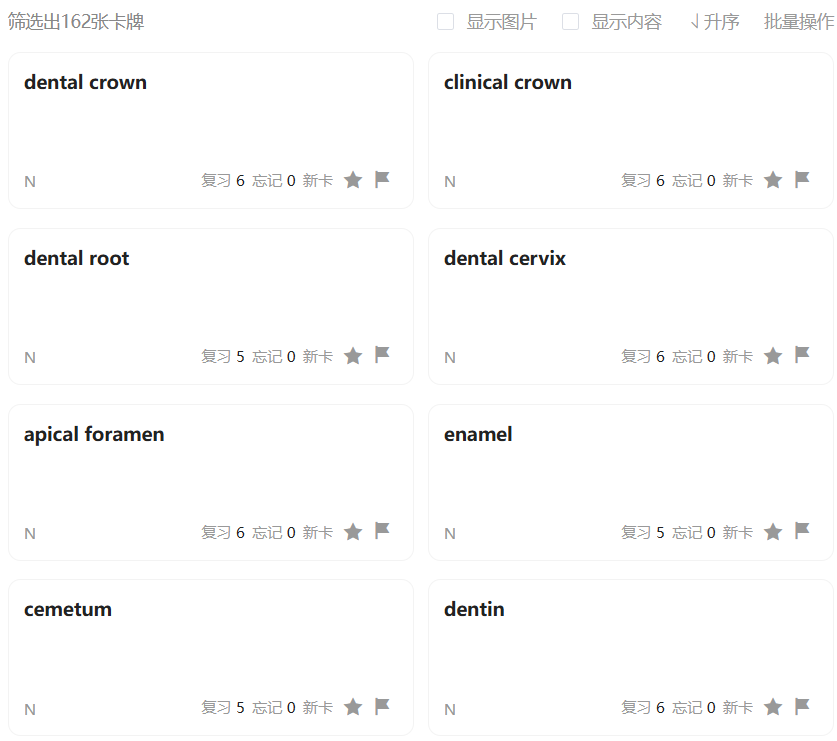Open the dentin card title
837x741 pixels.
coord(474,609)
